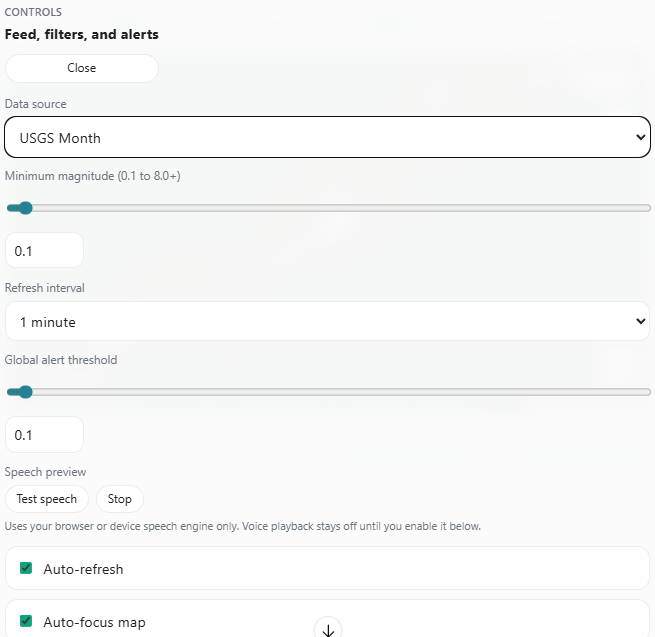Click the "Refresh interval" field label
The image size is (655, 637).
click(x=45, y=288)
